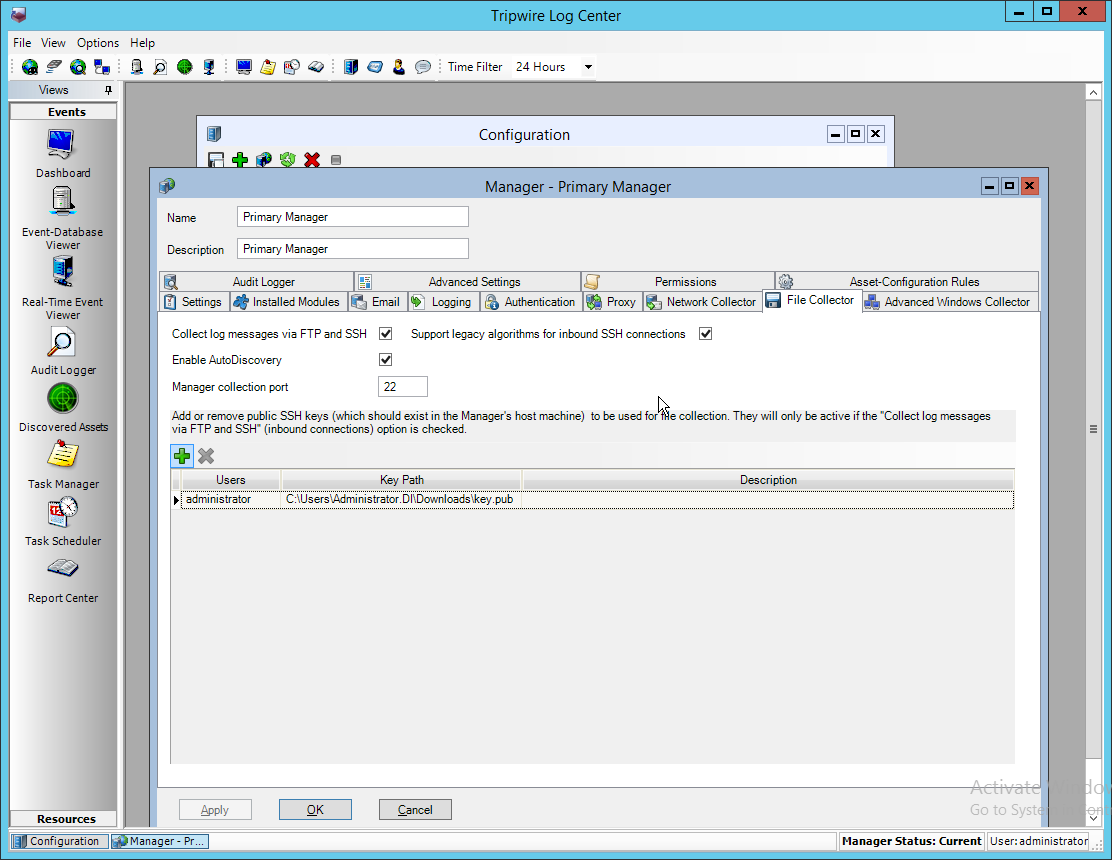Open Dashboard in the Views panel
This screenshot has height=860, width=1112.
tap(63, 154)
